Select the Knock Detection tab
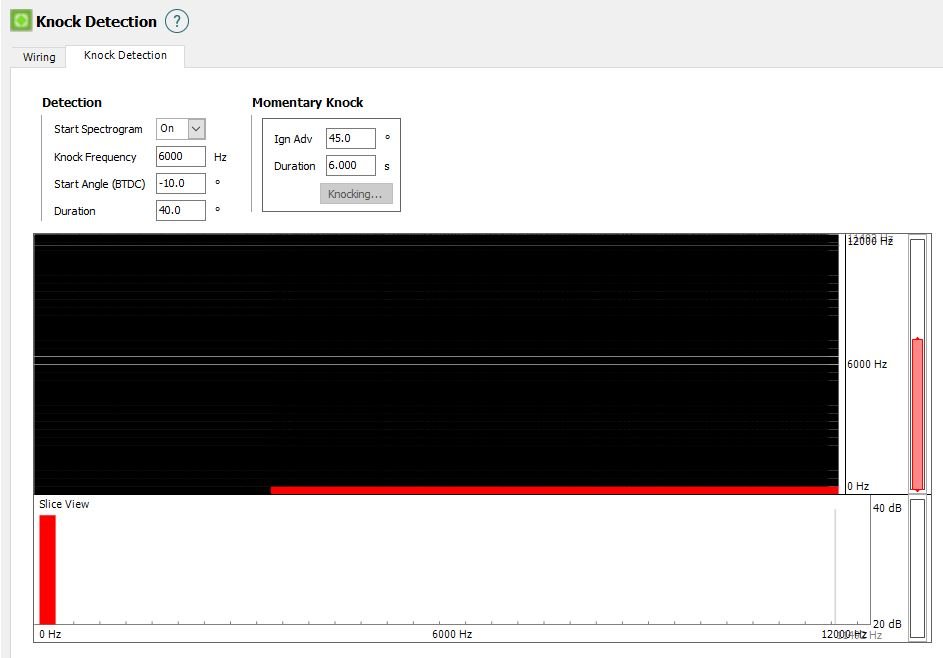This screenshot has width=943, height=658. tap(125, 55)
